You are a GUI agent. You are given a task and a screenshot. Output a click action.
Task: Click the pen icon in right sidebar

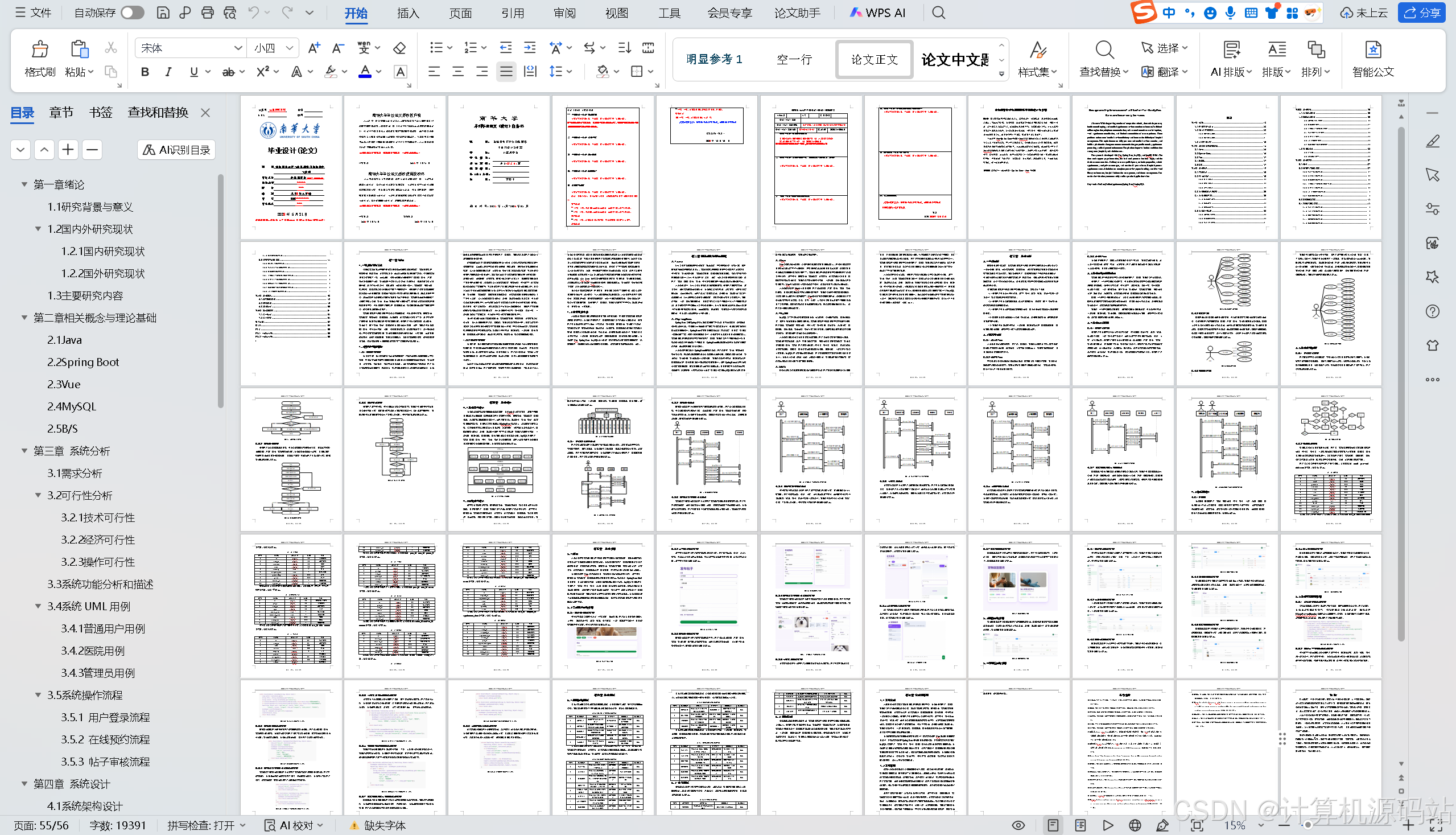(1433, 141)
